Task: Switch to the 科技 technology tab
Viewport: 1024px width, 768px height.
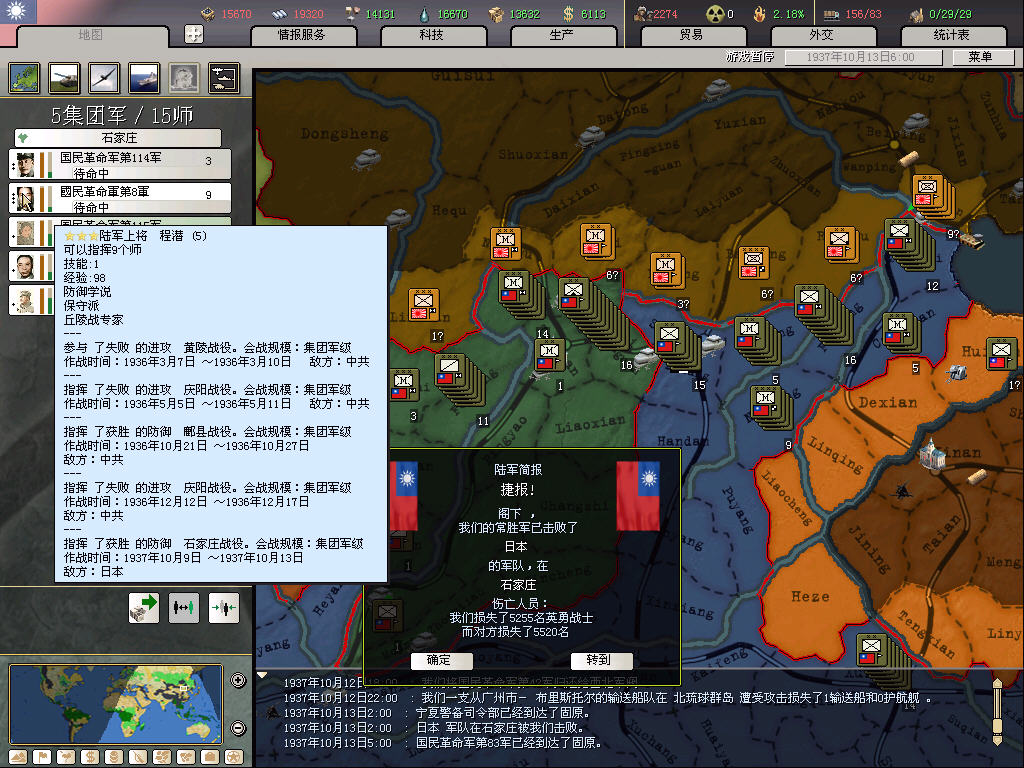Action: [432, 35]
